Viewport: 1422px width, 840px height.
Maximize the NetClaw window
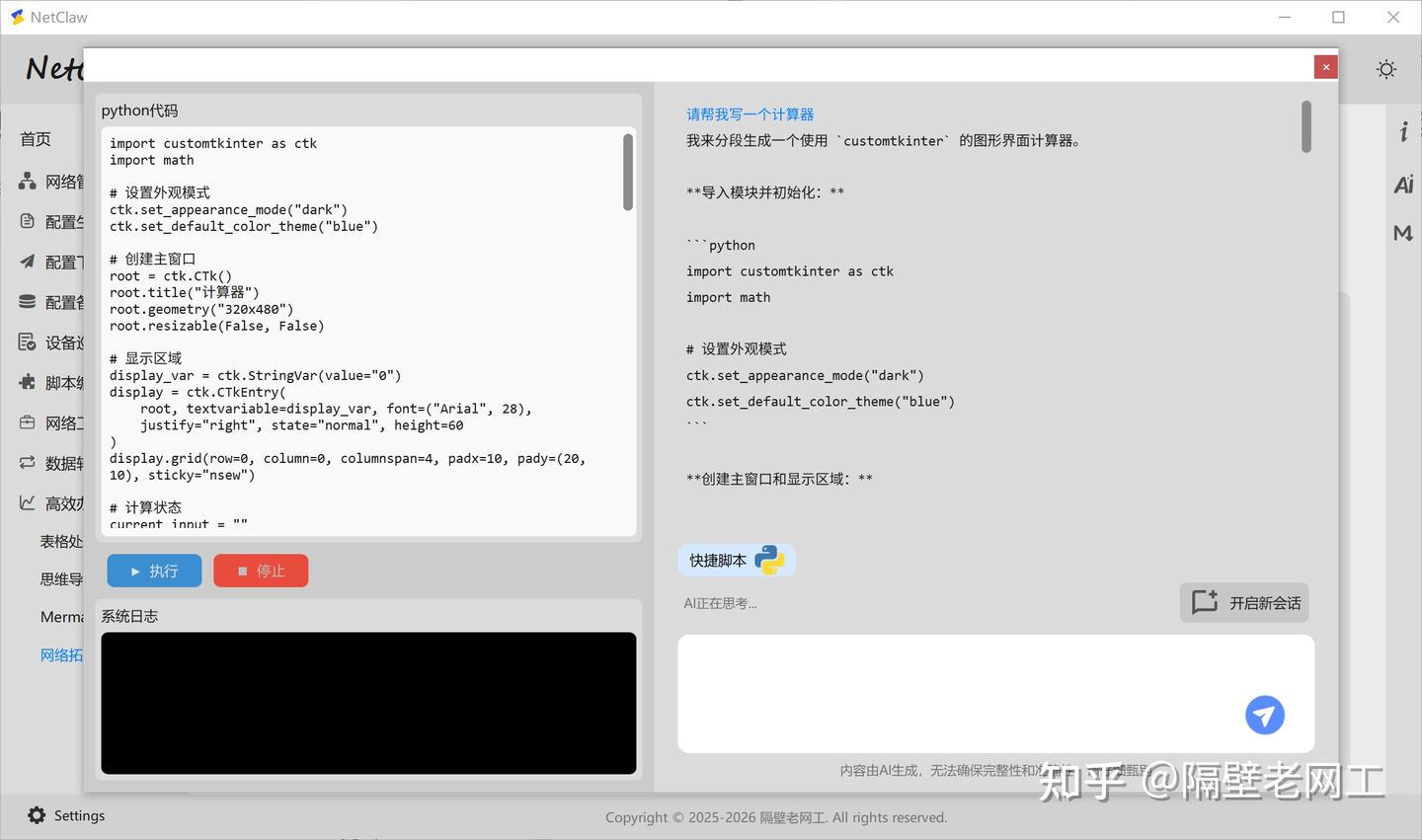pyautogui.click(x=1338, y=17)
